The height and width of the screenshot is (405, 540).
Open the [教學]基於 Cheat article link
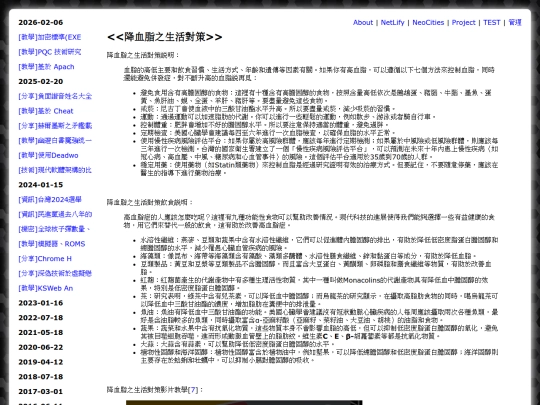[46, 111]
